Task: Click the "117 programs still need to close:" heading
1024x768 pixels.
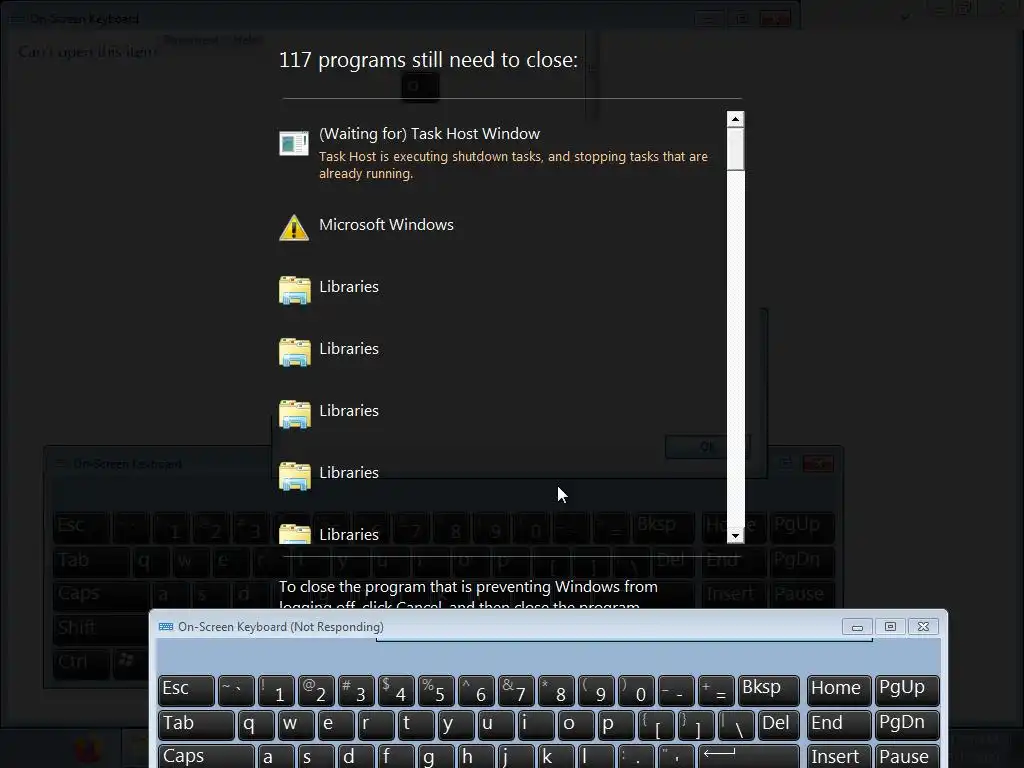Action: click(x=428, y=60)
